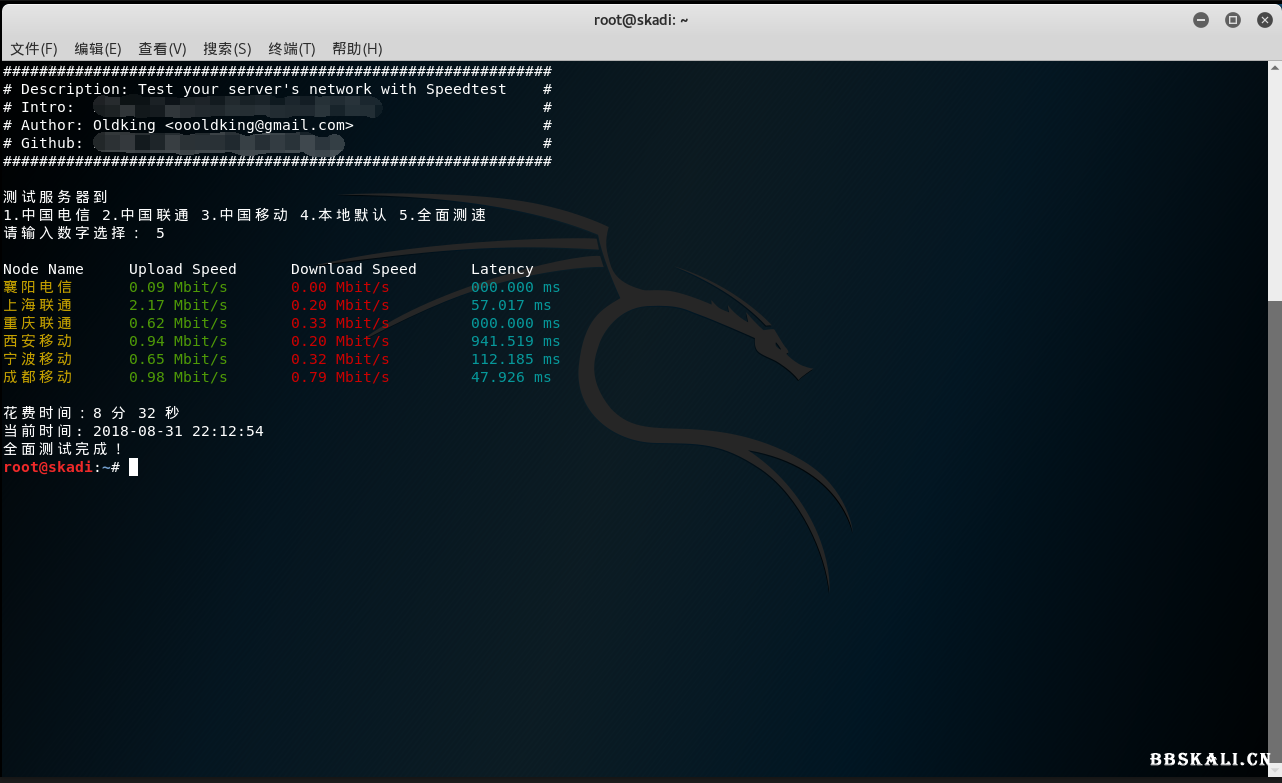Open the 查看(V) menu
Image resolution: width=1282 pixels, height=783 pixels.
click(x=162, y=49)
